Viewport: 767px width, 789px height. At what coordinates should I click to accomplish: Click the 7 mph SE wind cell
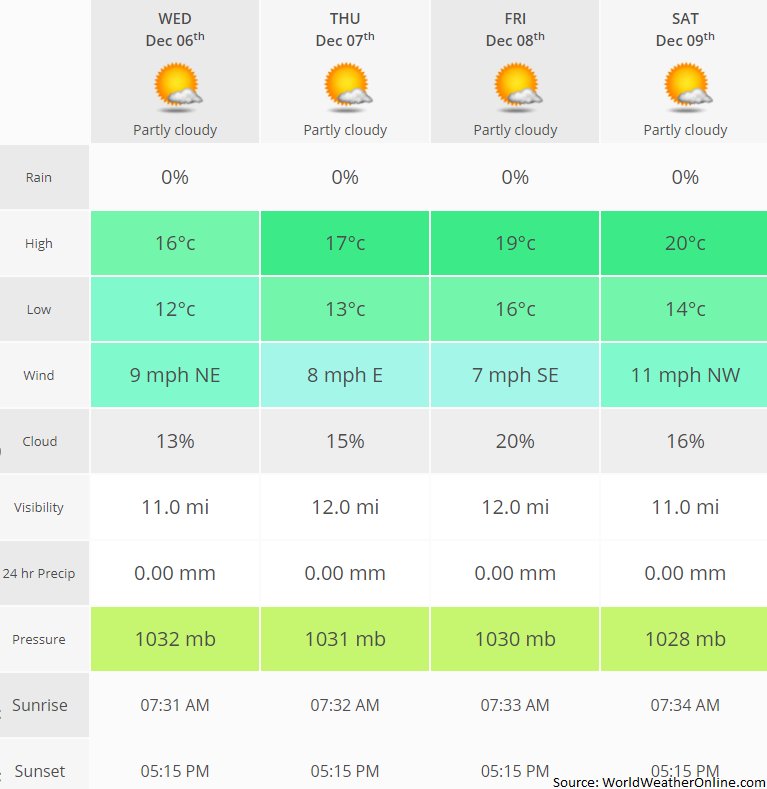(x=515, y=375)
